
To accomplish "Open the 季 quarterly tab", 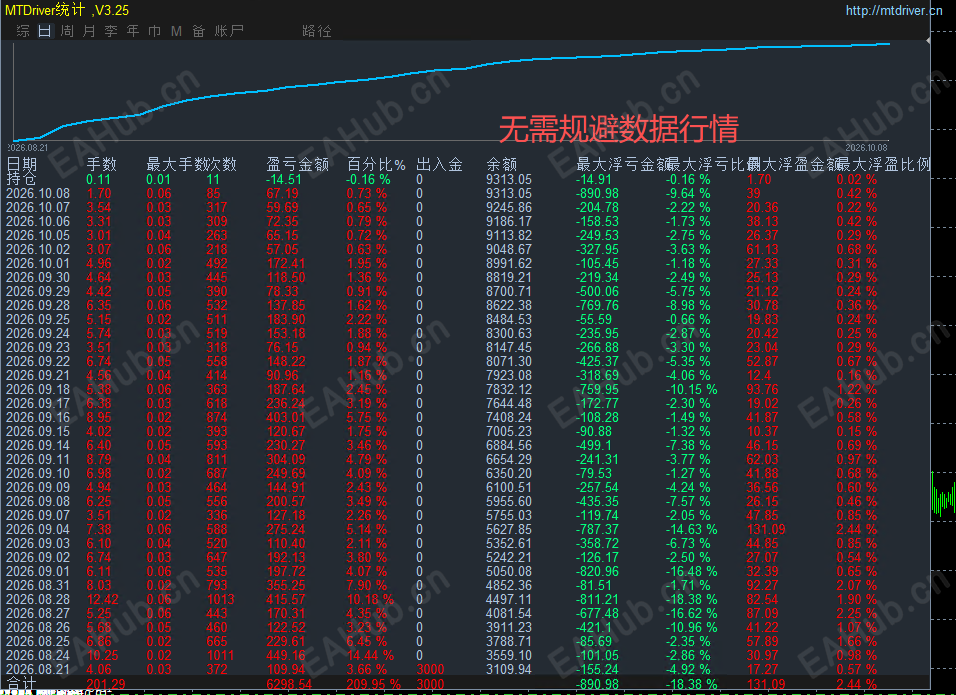I will click(x=111, y=30).
